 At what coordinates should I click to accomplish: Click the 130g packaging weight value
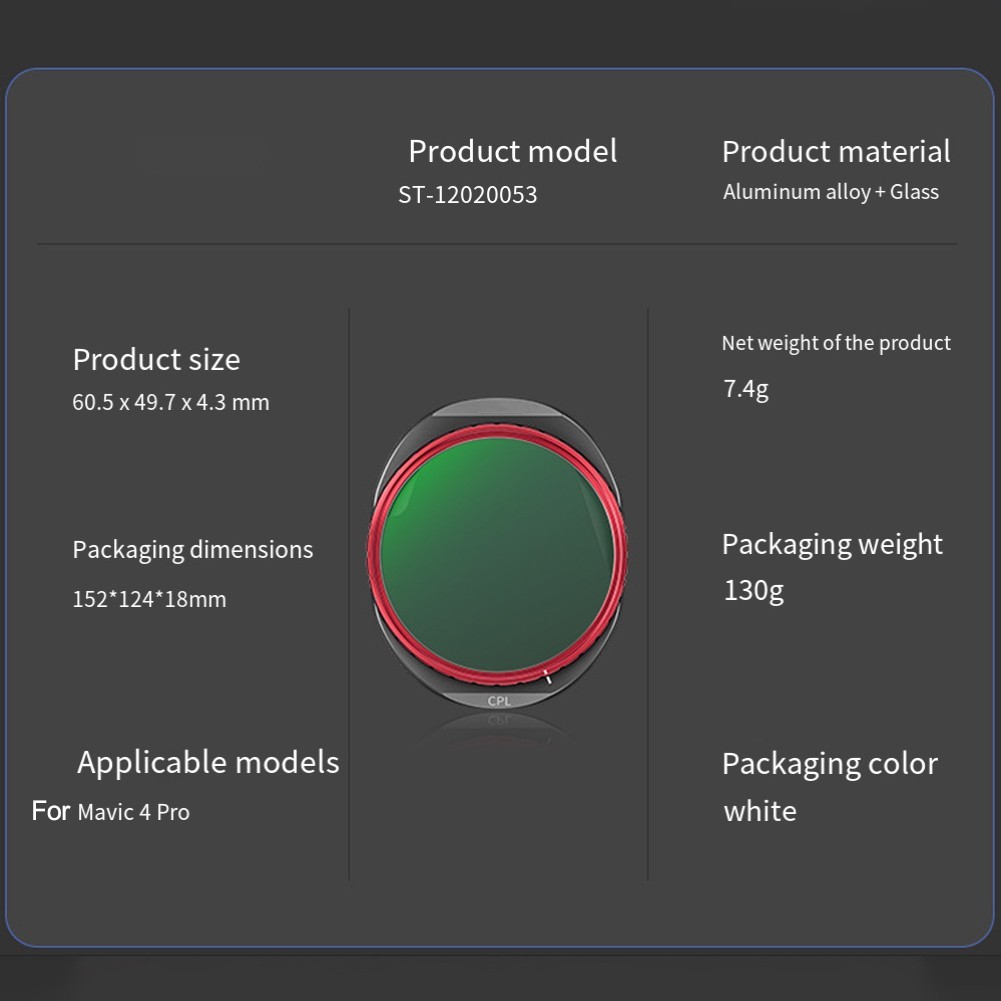(x=753, y=591)
